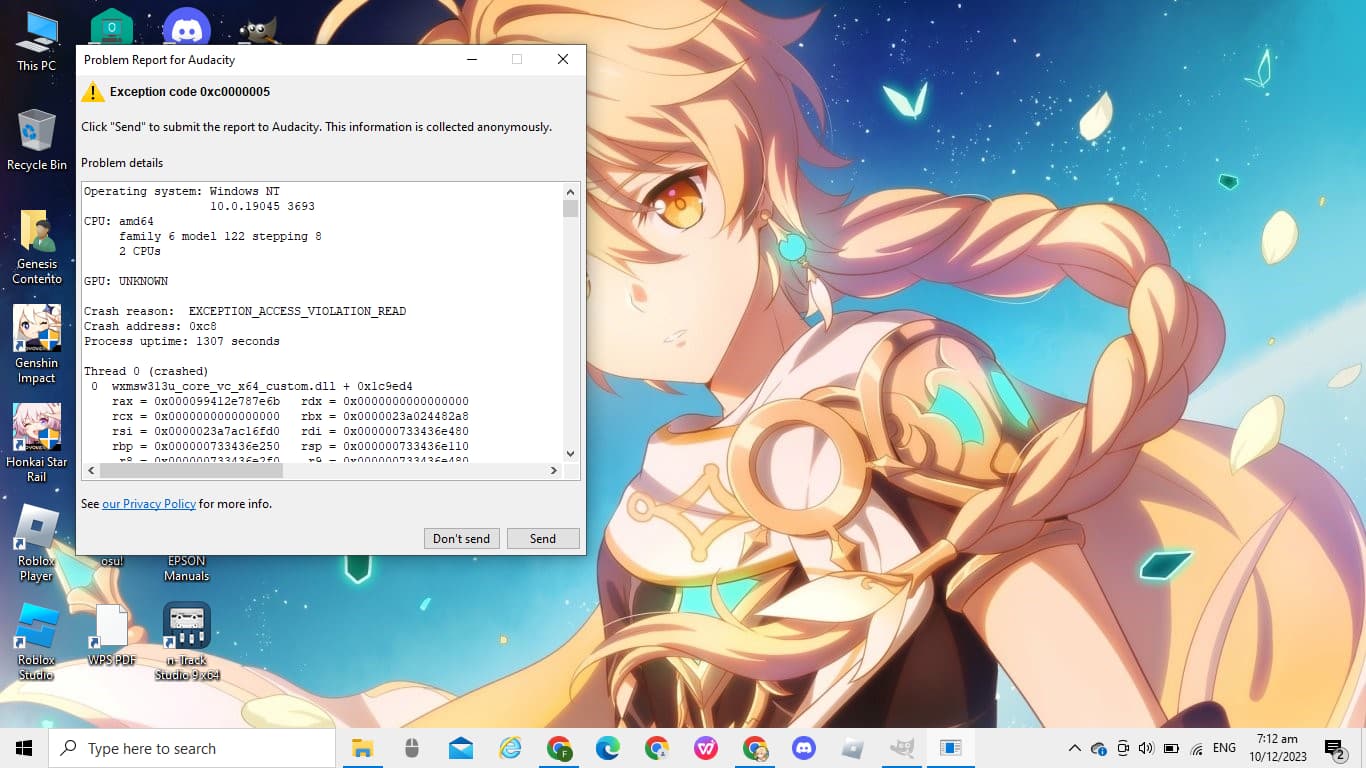Image resolution: width=1366 pixels, height=768 pixels.
Task: Open the Privacy Policy link
Action: pos(149,504)
